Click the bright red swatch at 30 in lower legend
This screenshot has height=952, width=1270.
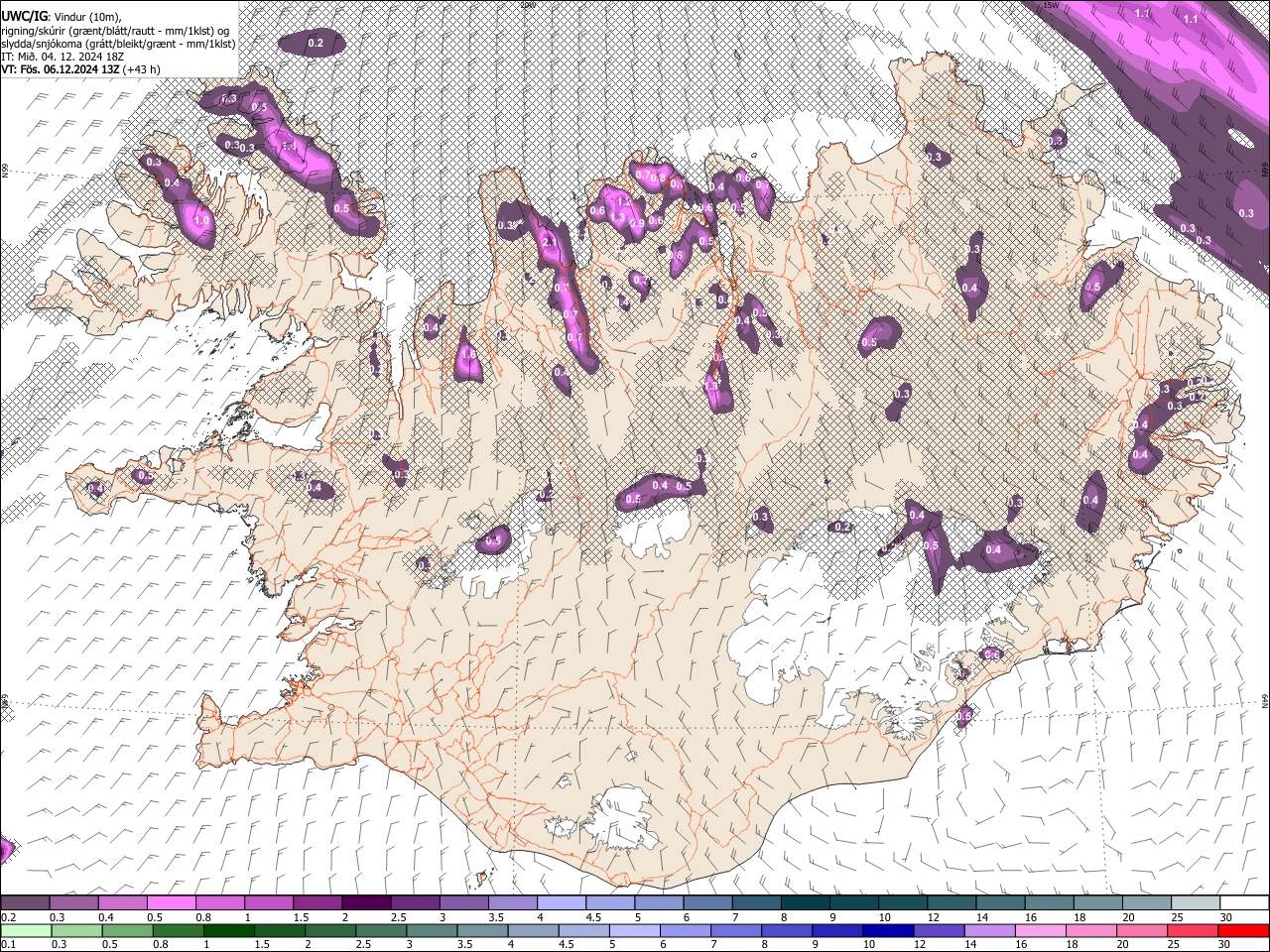click(1244, 930)
